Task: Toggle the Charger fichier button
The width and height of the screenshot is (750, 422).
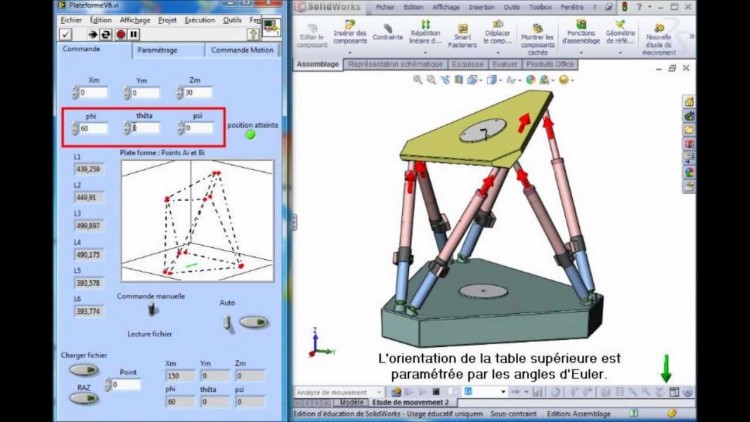Action: point(84,370)
